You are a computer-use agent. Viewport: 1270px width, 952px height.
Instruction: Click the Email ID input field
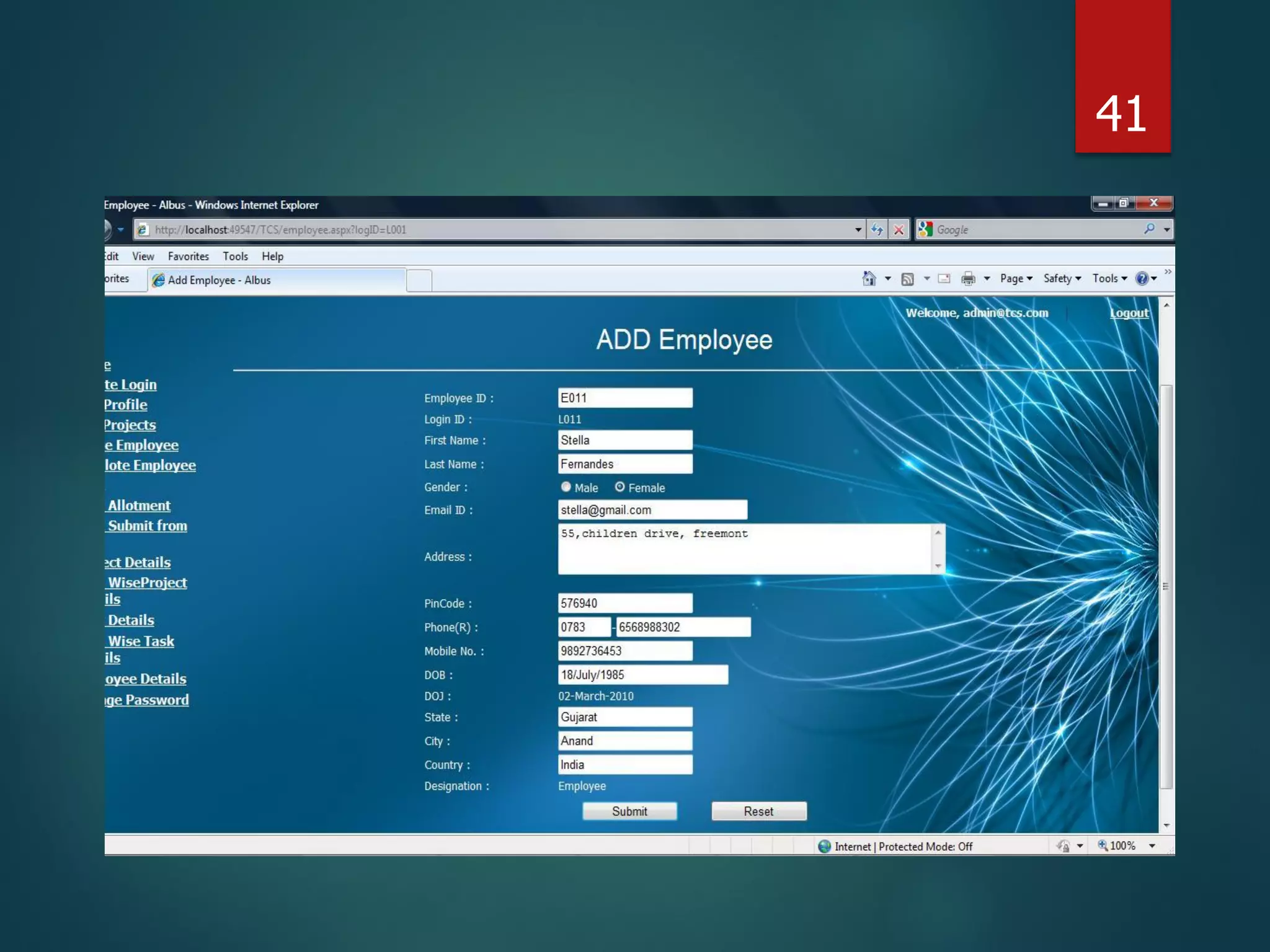(652, 510)
